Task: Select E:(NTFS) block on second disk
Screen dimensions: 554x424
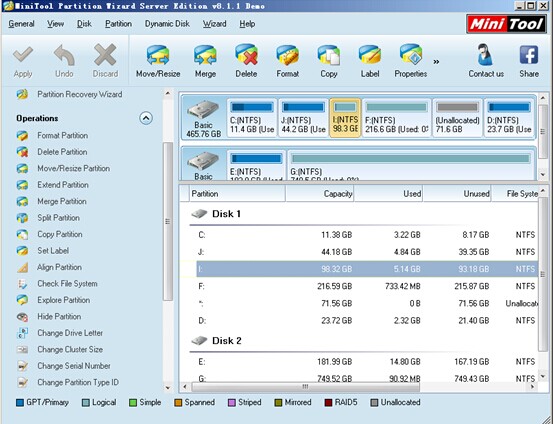Action: click(256, 165)
